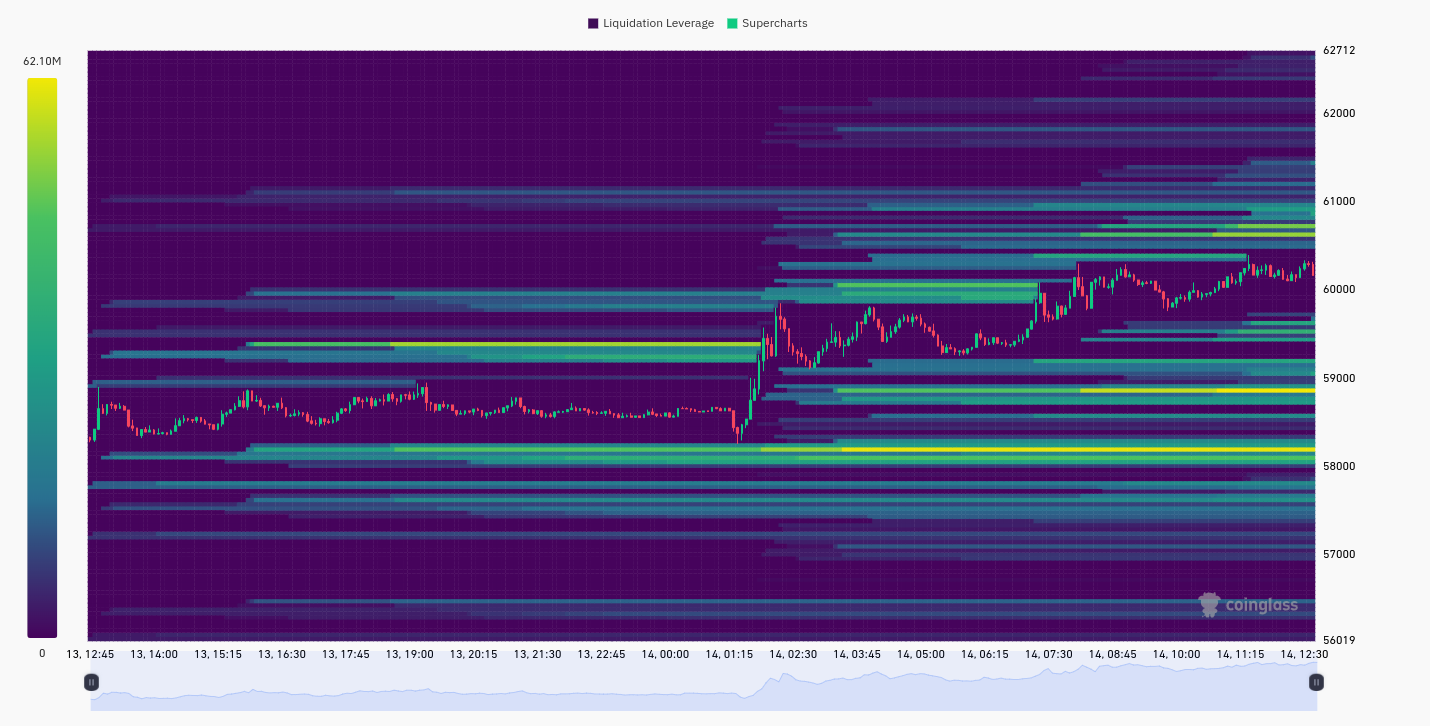Click the 57000 price axis label
The height and width of the screenshot is (726, 1430).
[x=1338, y=554]
